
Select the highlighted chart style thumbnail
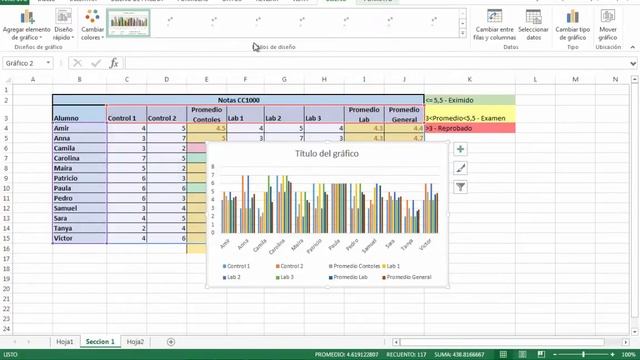[x=129, y=22]
